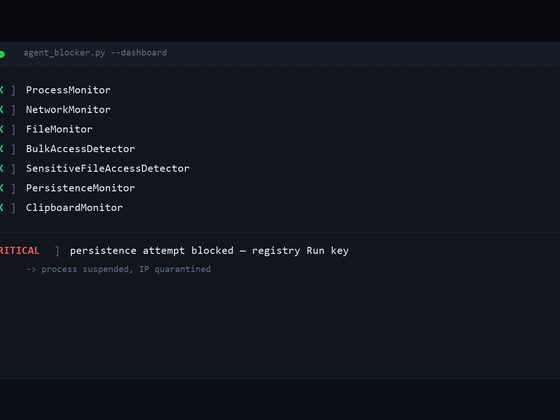Click the red CRITICAL severity label
Screen dimensions: 560x420
[x=20, y=251]
